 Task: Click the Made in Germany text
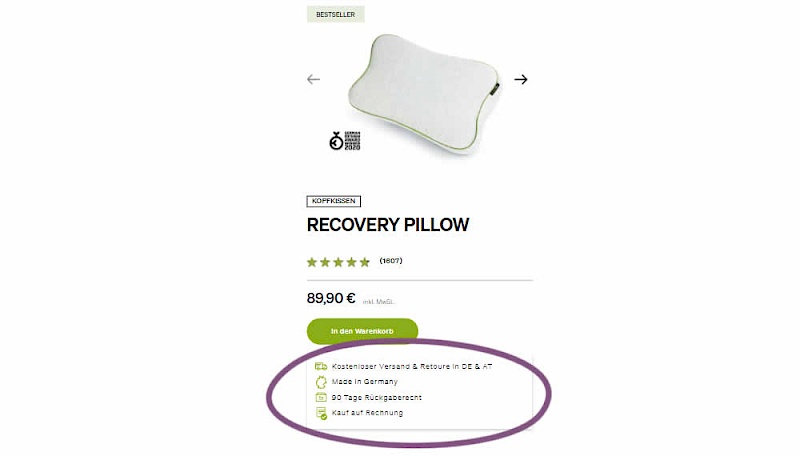pyautogui.click(x=364, y=382)
